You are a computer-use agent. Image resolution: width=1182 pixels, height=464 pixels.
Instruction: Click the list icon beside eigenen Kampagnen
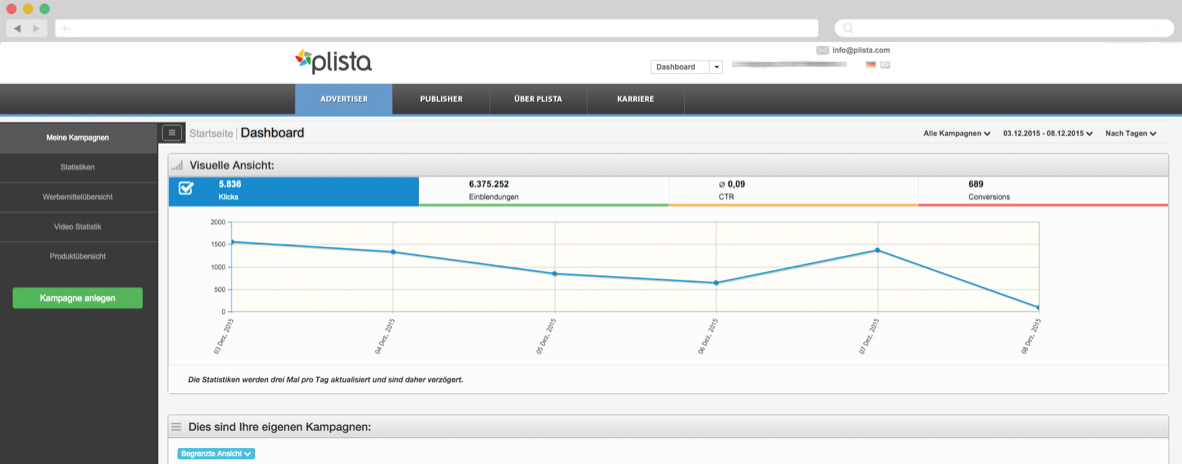tap(177, 427)
